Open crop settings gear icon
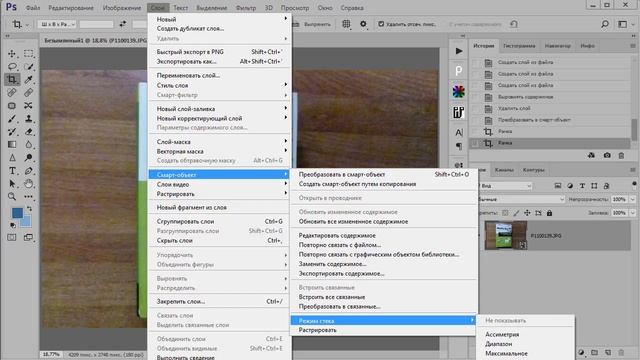 [363, 24]
